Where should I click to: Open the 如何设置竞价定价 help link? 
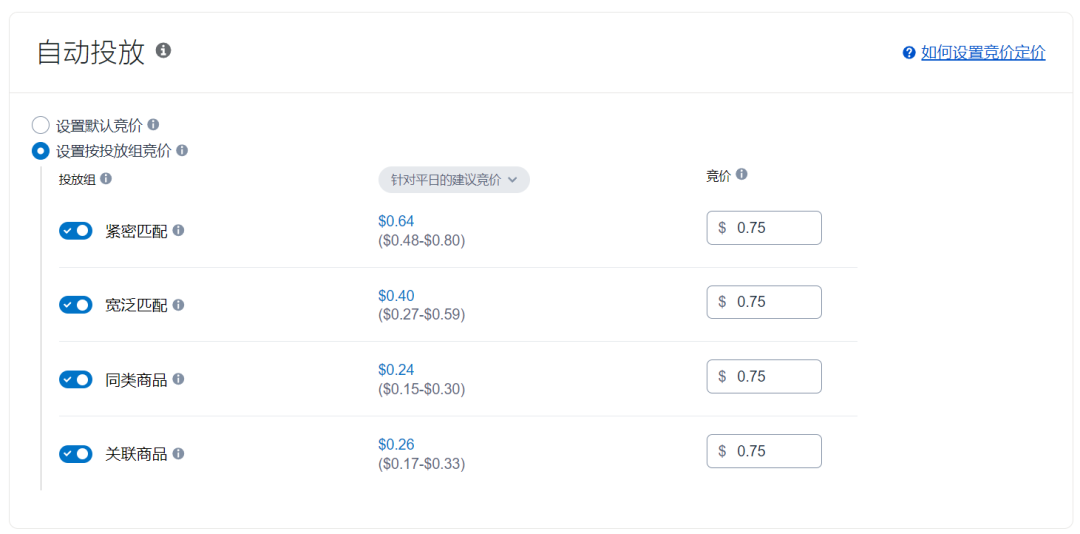coord(983,52)
